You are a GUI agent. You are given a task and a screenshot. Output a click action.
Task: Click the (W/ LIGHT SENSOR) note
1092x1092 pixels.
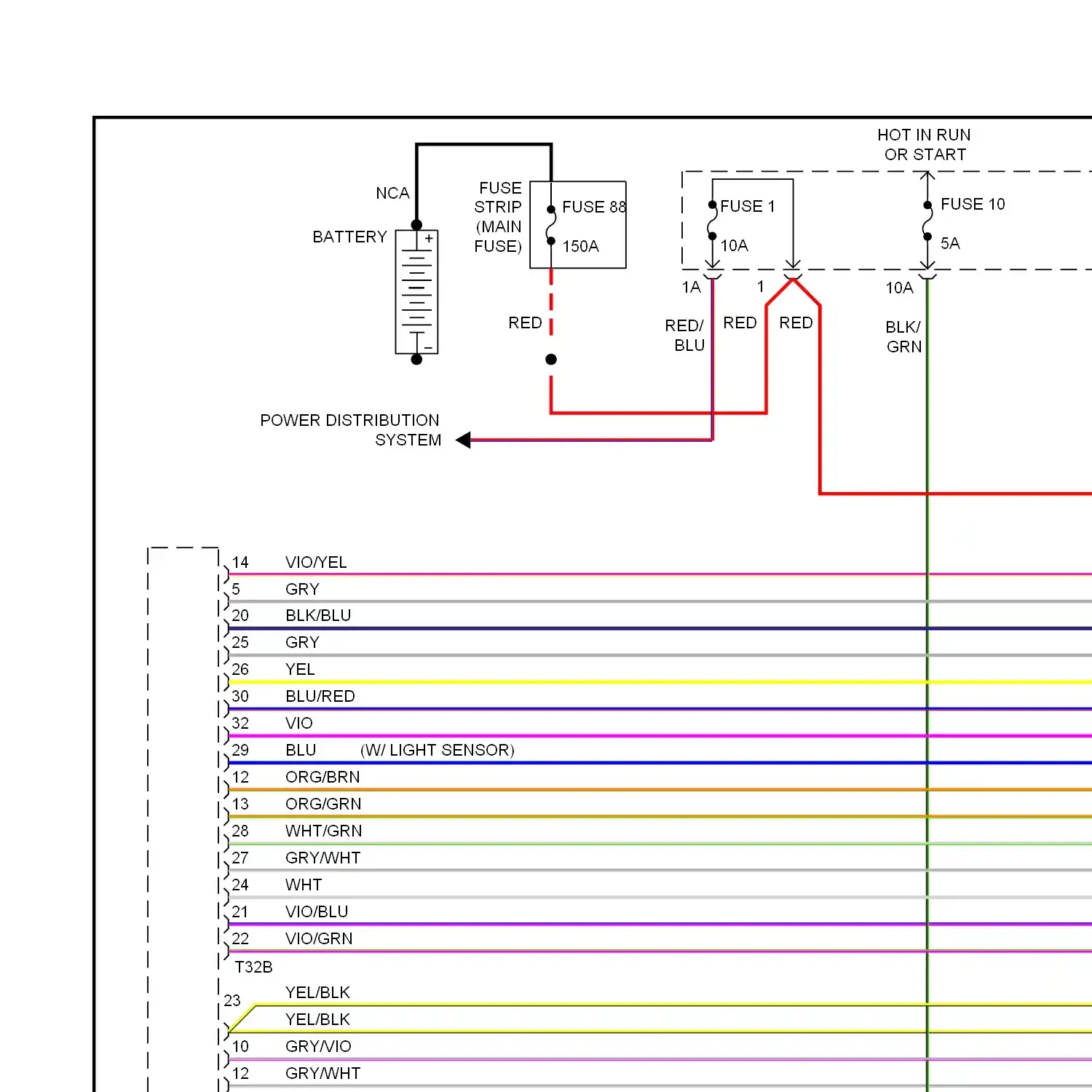[438, 751]
